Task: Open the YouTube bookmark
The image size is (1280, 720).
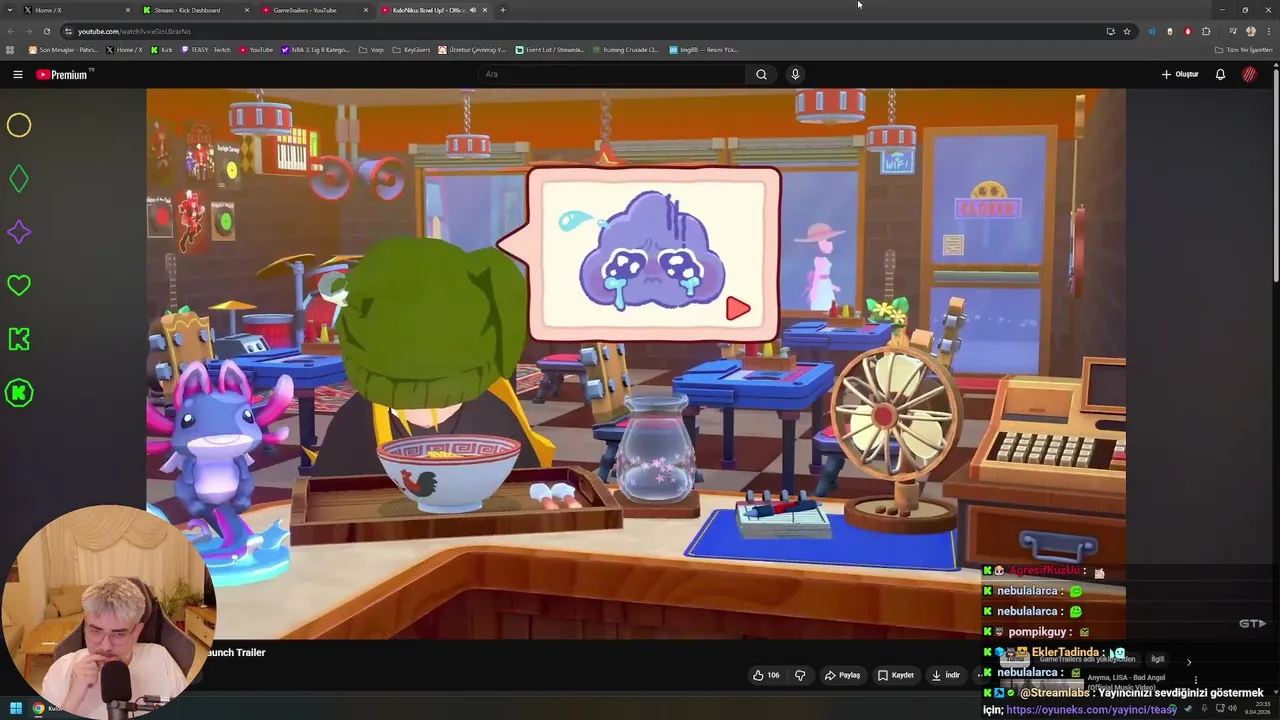Action: pyautogui.click(x=256, y=49)
